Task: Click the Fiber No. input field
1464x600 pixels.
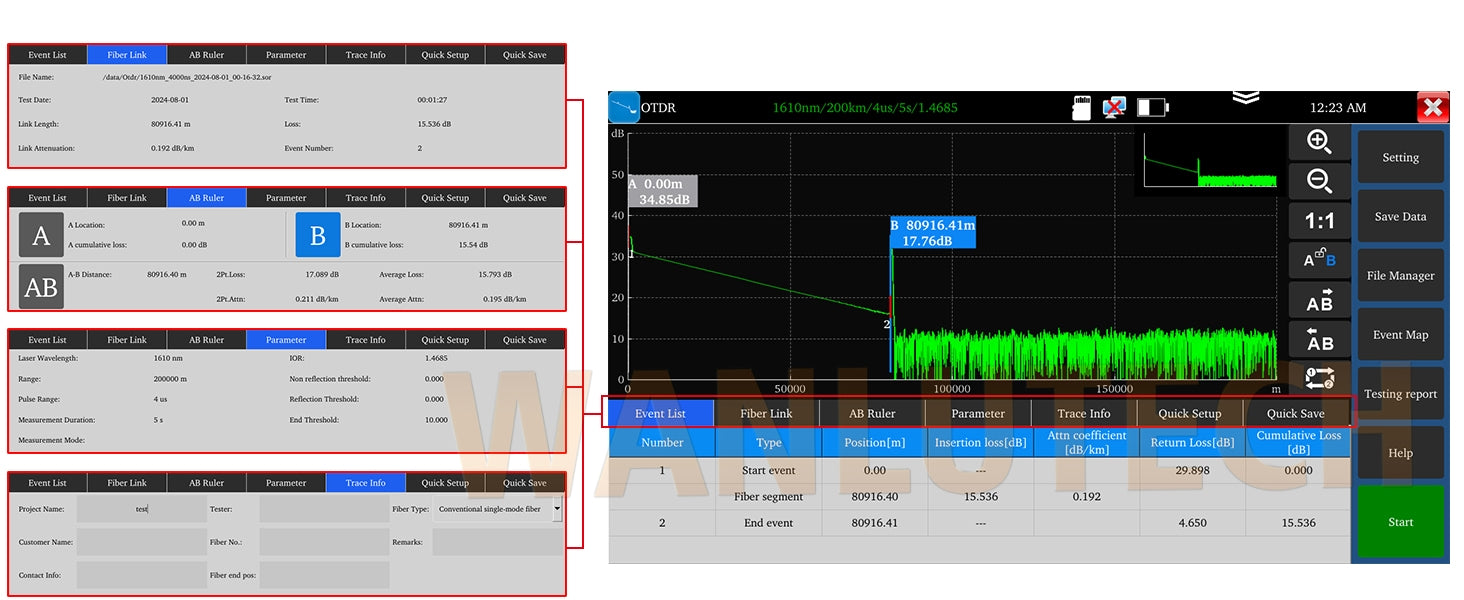Action: pos(324,542)
